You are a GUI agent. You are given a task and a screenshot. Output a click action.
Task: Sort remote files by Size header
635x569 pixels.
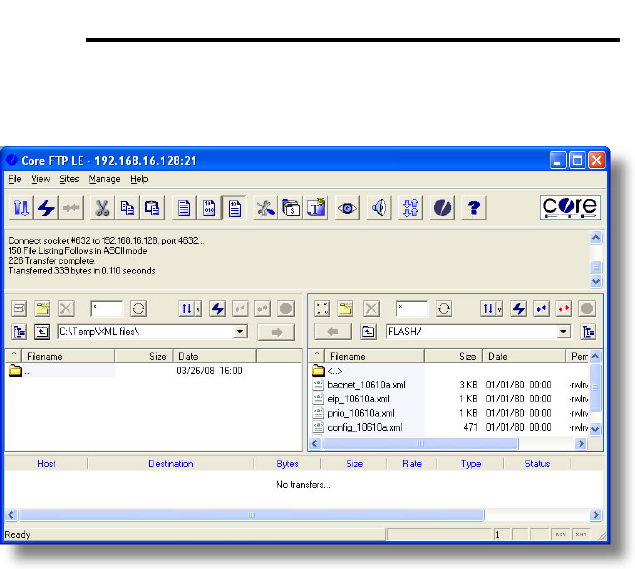click(454, 356)
